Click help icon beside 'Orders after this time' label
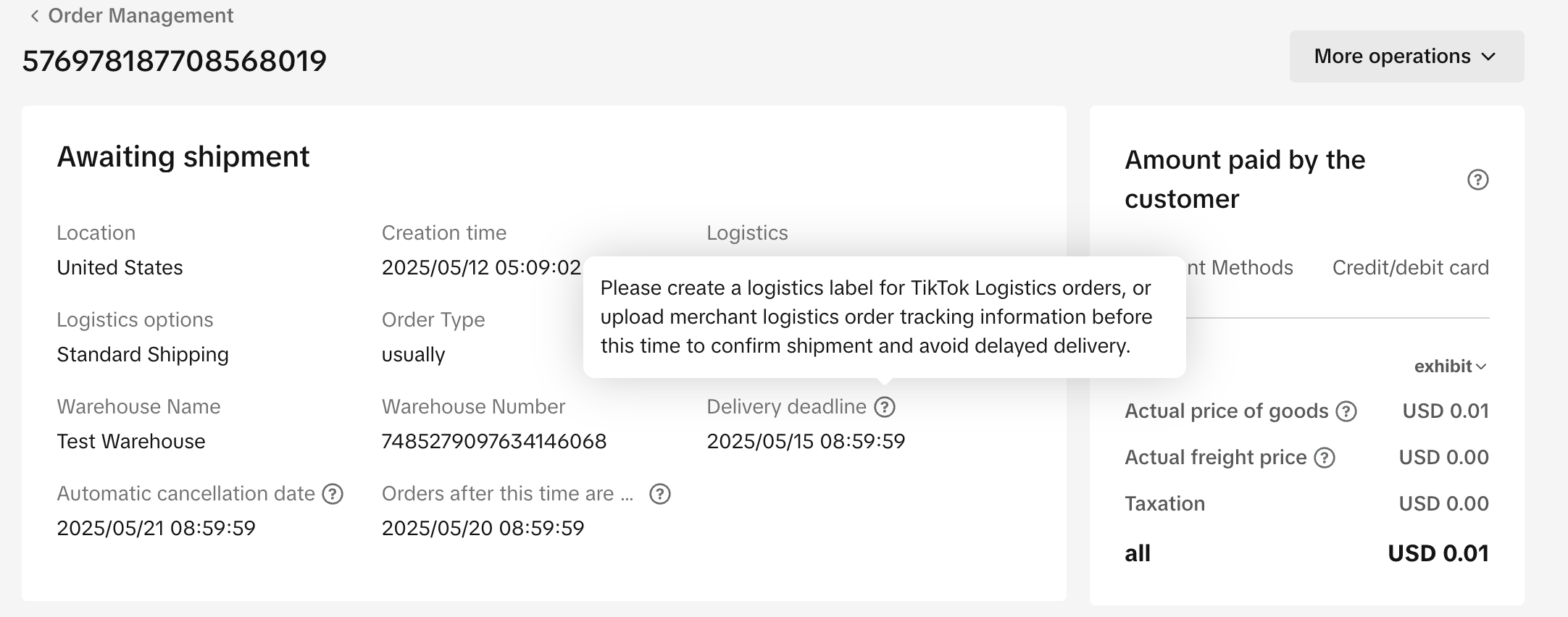The height and width of the screenshot is (617, 1568). point(659,494)
